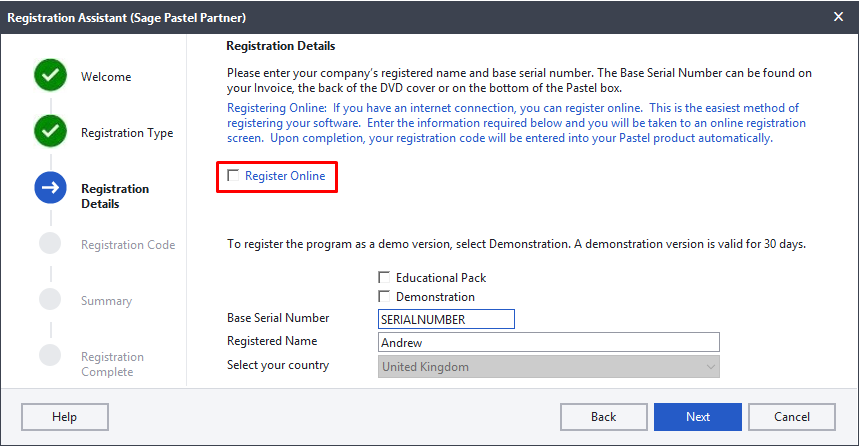
Task: Tick the Educational Pack checkbox
Action: coord(384,277)
